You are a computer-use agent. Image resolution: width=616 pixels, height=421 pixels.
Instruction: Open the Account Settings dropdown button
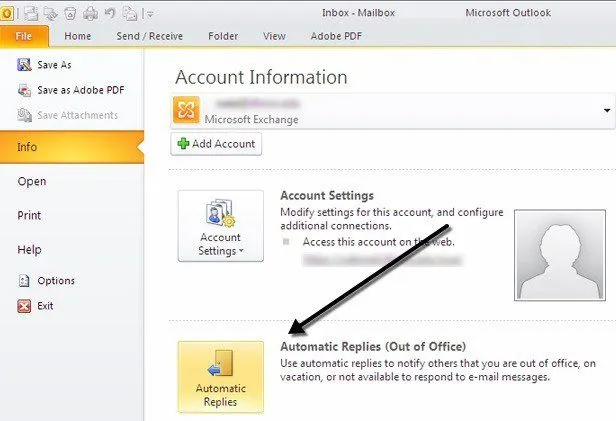click(x=221, y=226)
